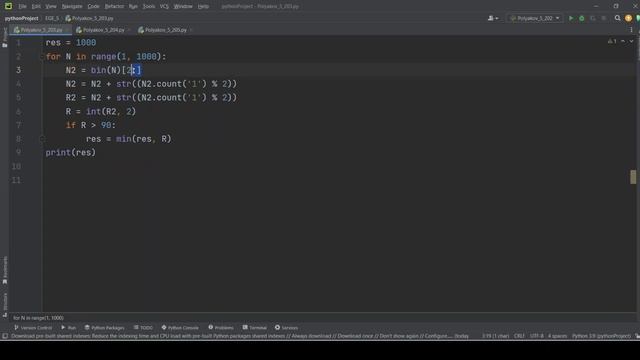The width and height of the screenshot is (640, 360).
Task: Open the Services tool window
Action: pyautogui.click(x=286, y=328)
